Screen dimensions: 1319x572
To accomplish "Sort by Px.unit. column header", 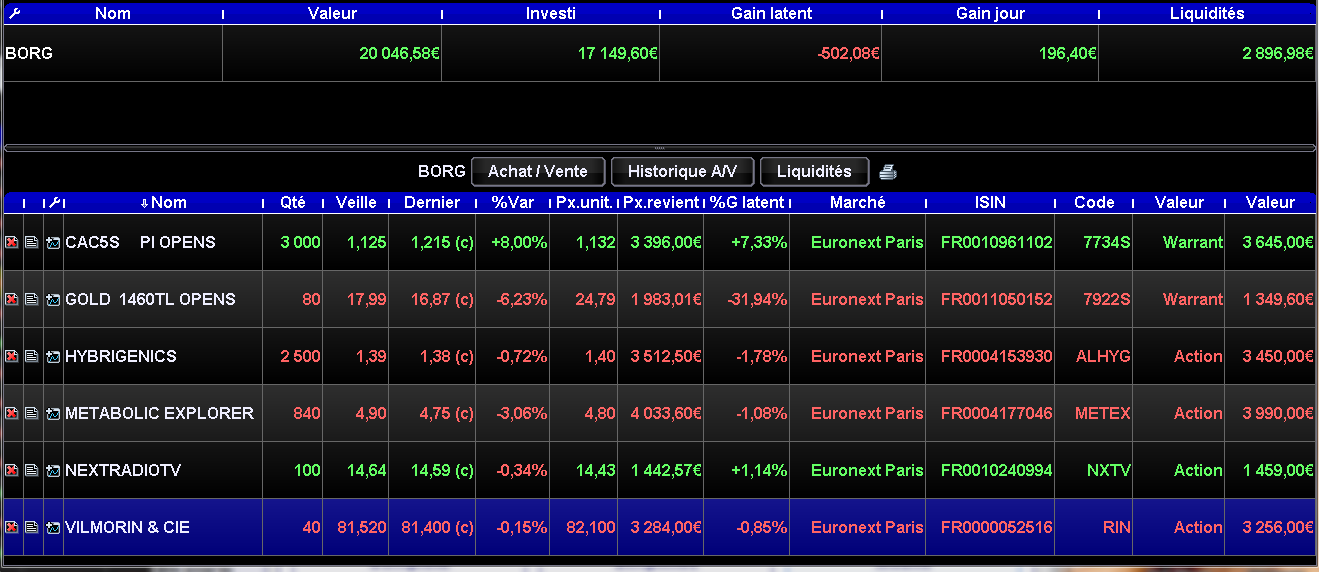I will 585,202.
